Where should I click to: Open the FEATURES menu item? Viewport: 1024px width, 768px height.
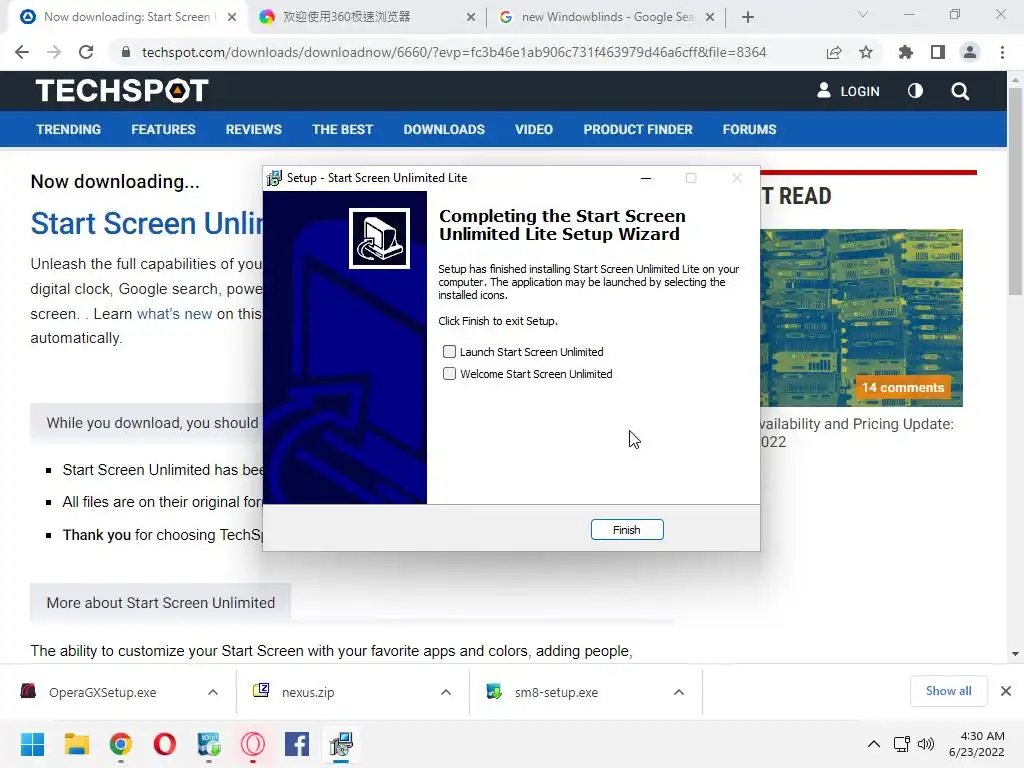point(163,129)
